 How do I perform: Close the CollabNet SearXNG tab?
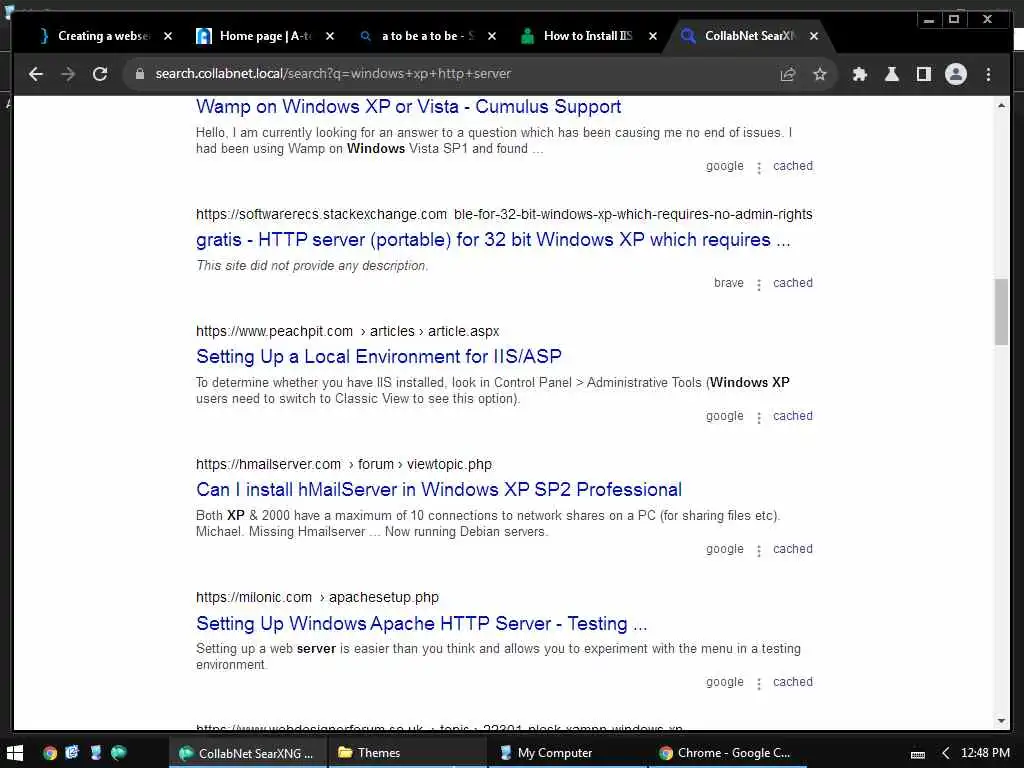point(814,36)
